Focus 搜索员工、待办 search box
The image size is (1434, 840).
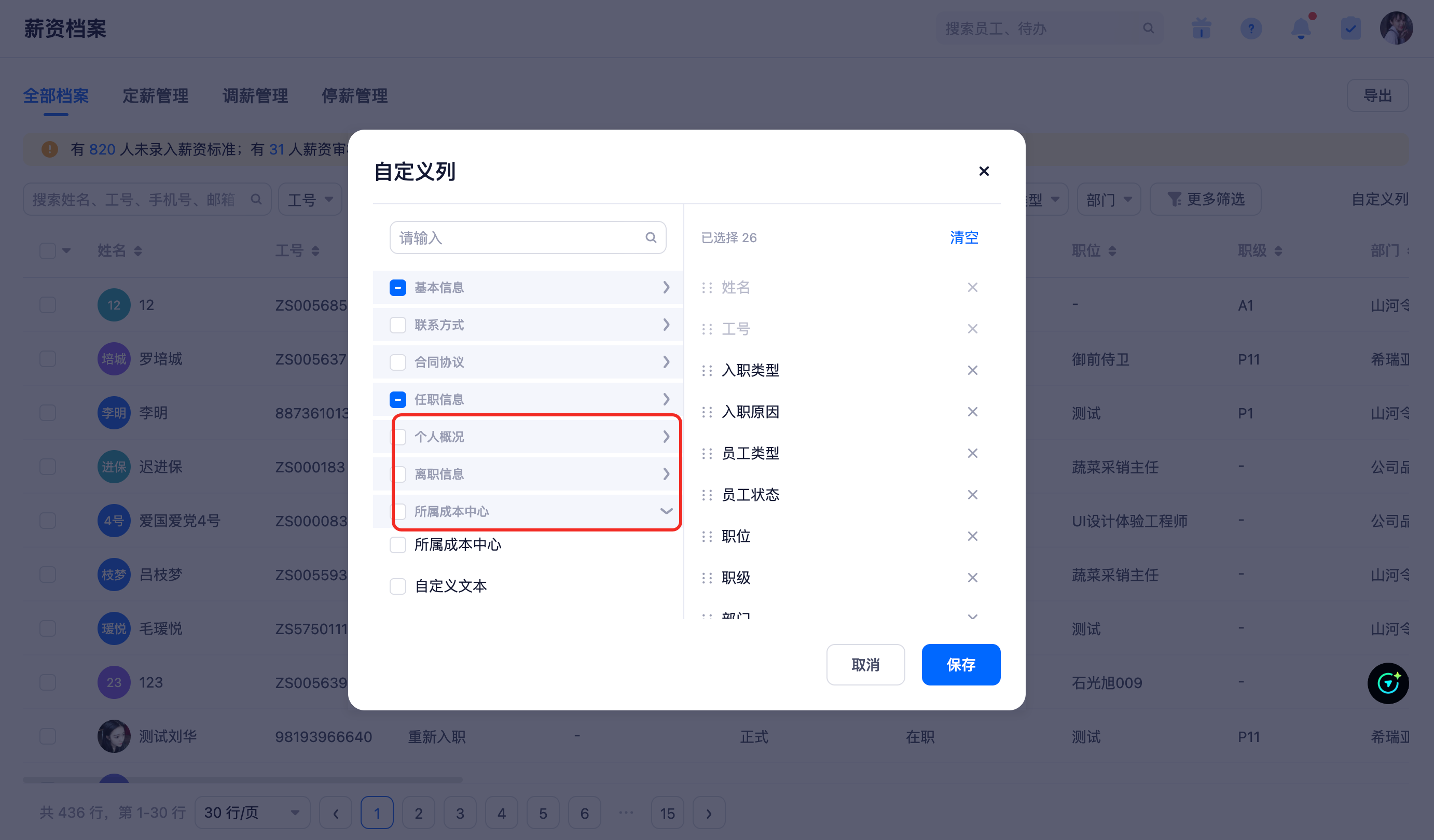point(1050,29)
